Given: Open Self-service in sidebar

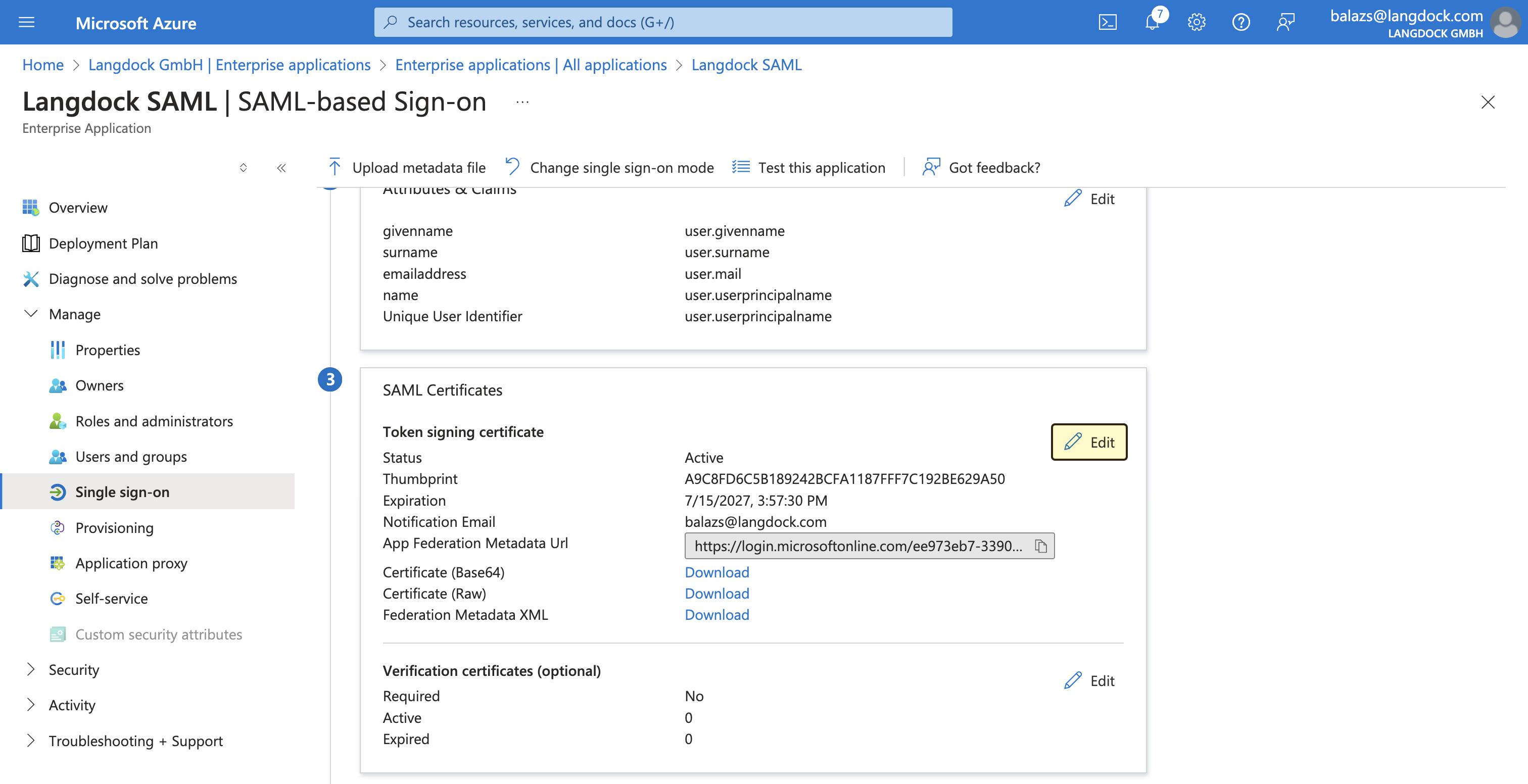Looking at the screenshot, I should [112, 599].
